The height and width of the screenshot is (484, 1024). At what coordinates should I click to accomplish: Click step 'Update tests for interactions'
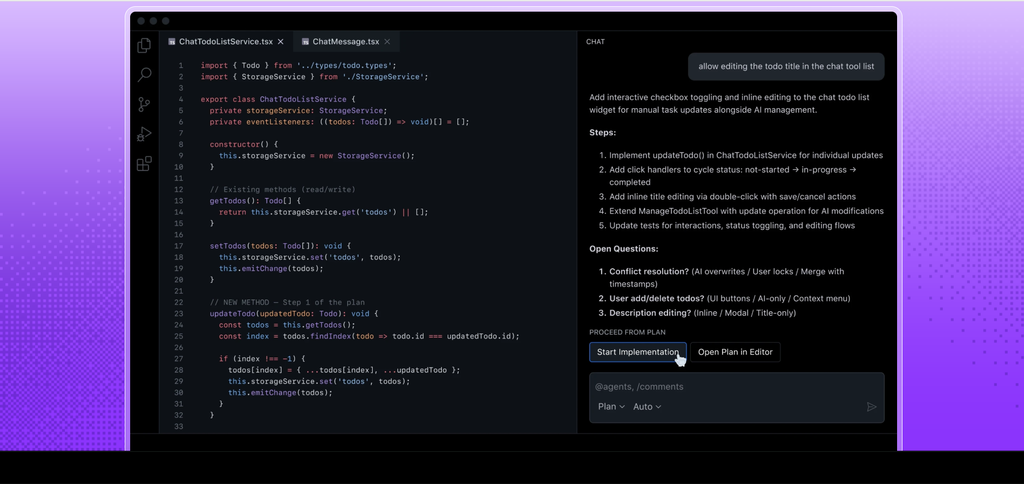[x=732, y=225]
